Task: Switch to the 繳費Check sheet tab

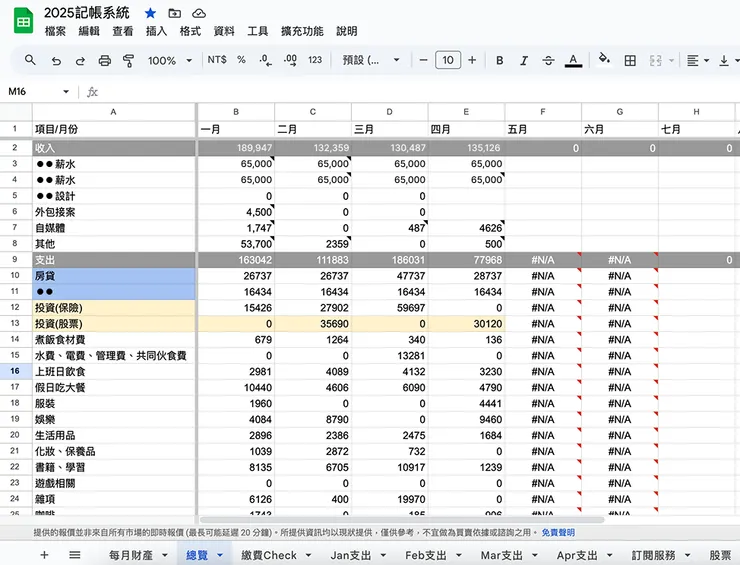Action: tap(269, 555)
